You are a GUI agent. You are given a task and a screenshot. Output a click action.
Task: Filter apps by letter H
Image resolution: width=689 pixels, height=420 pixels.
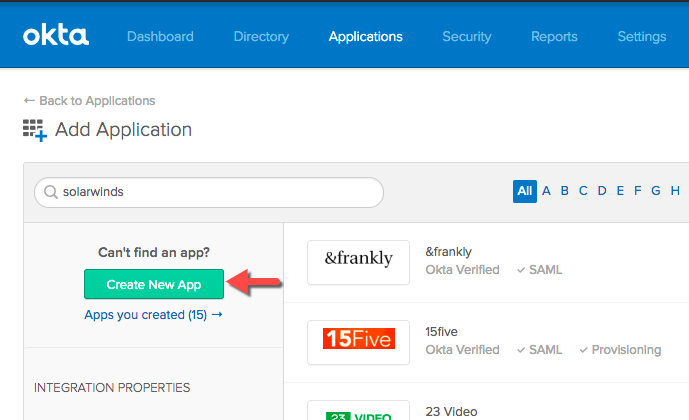[x=675, y=191]
